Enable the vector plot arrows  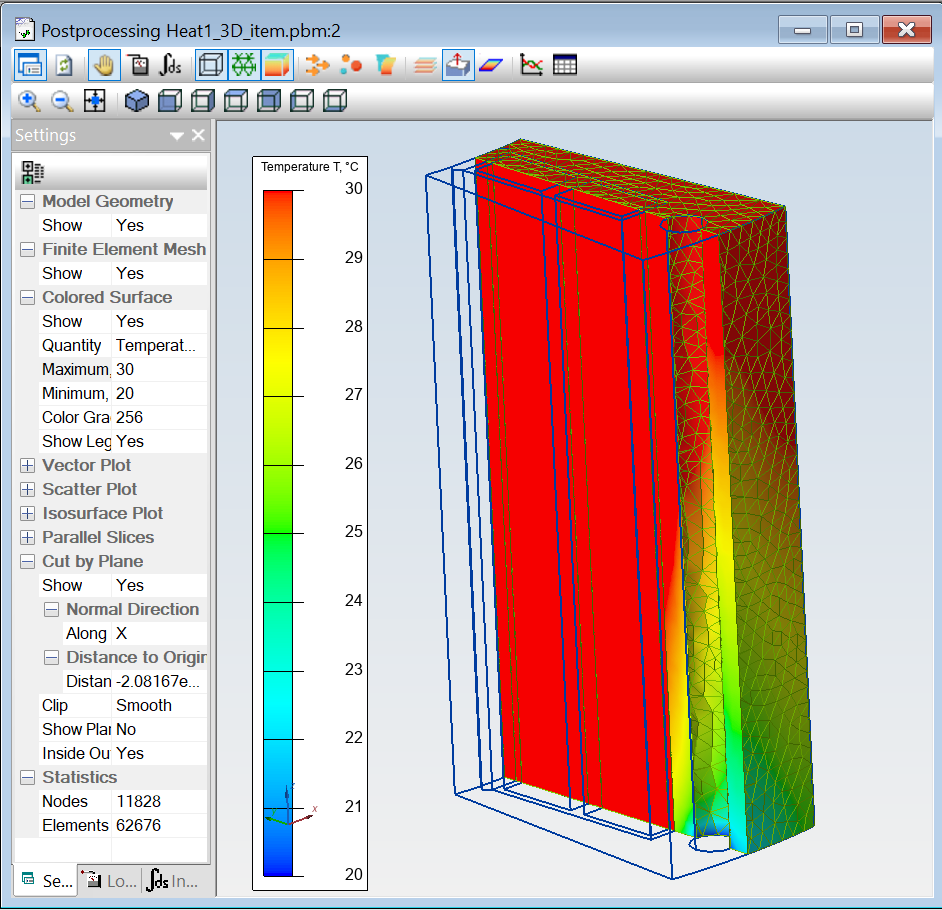click(317, 65)
